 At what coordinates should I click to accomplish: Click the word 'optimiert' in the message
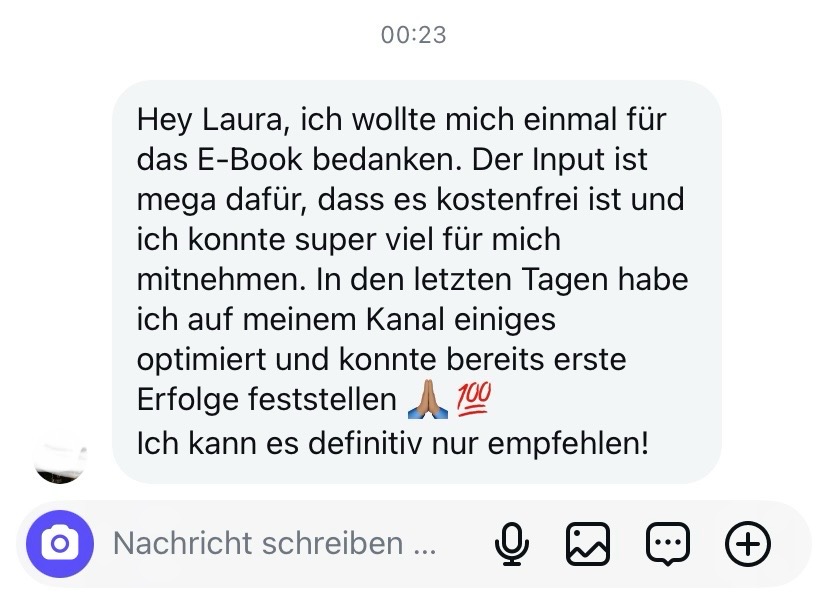(201, 360)
